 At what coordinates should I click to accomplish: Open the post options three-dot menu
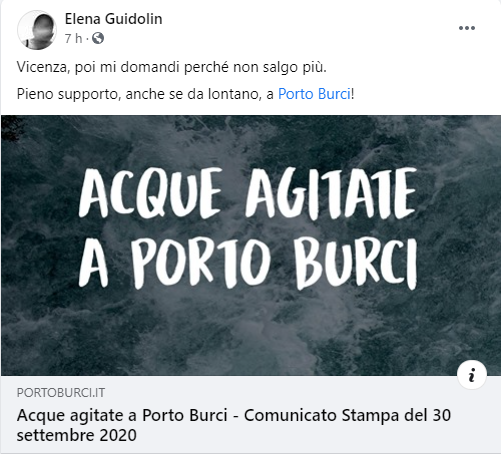[467, 28]
